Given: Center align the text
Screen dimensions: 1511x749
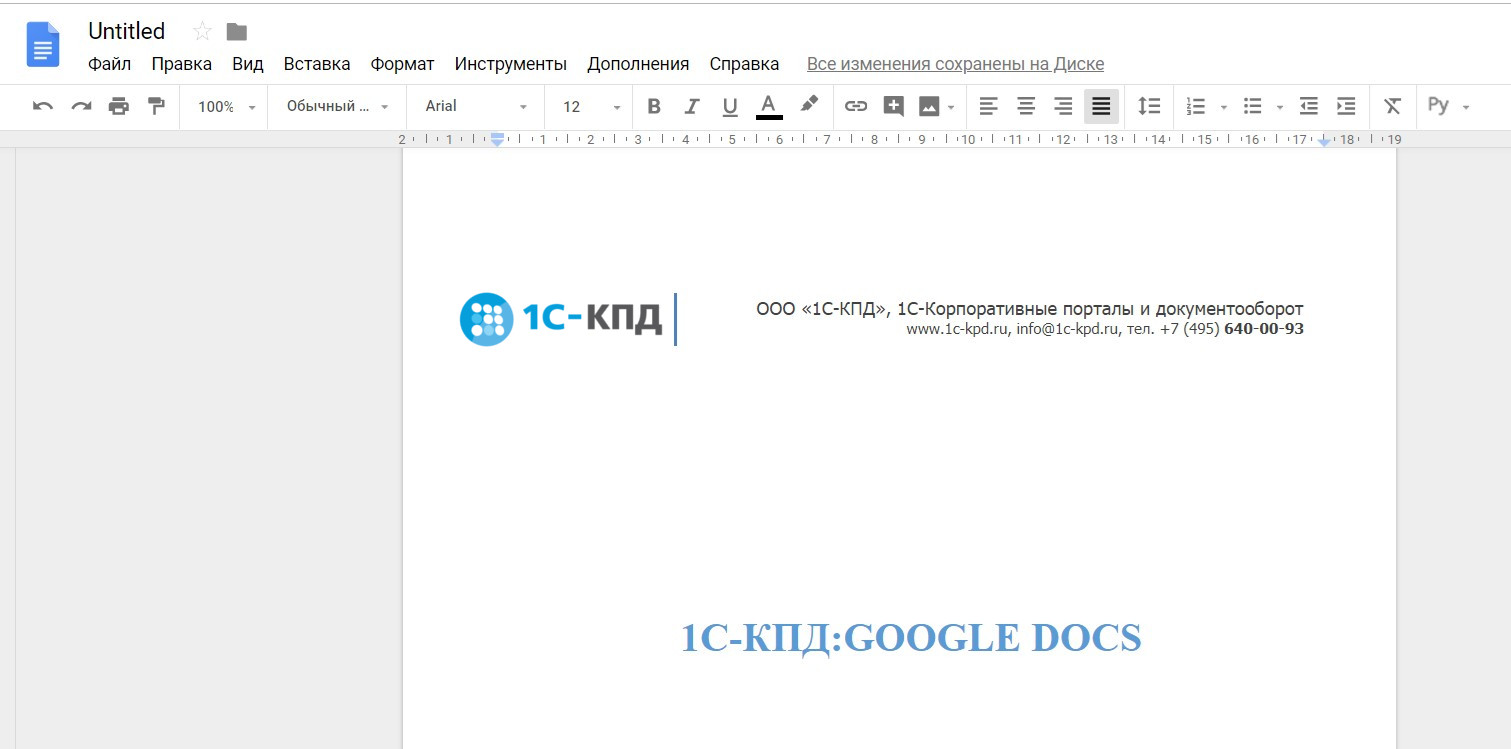Looking at the screenshot, I should coord(1026,106).
